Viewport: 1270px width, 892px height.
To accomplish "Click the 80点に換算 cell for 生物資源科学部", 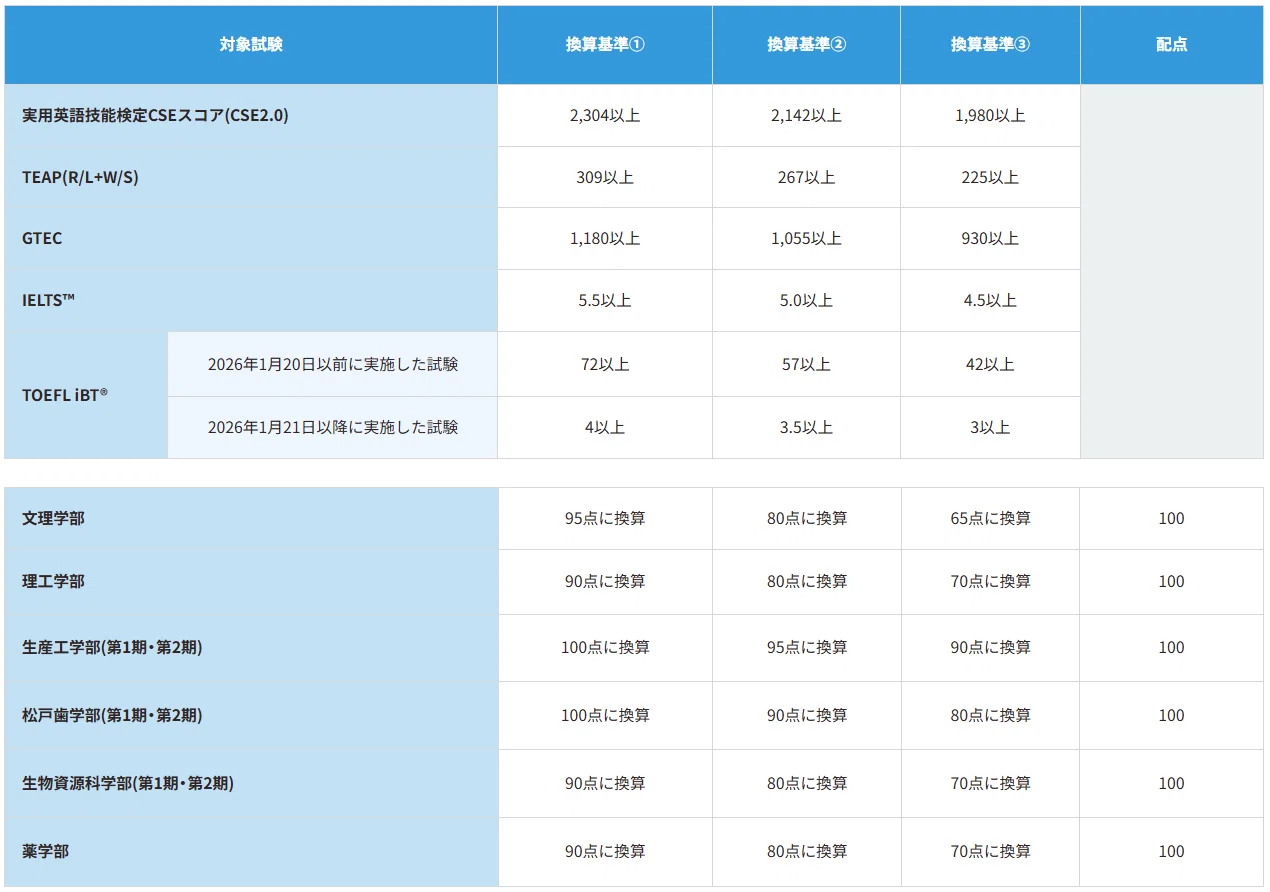I will coord(806,783).
